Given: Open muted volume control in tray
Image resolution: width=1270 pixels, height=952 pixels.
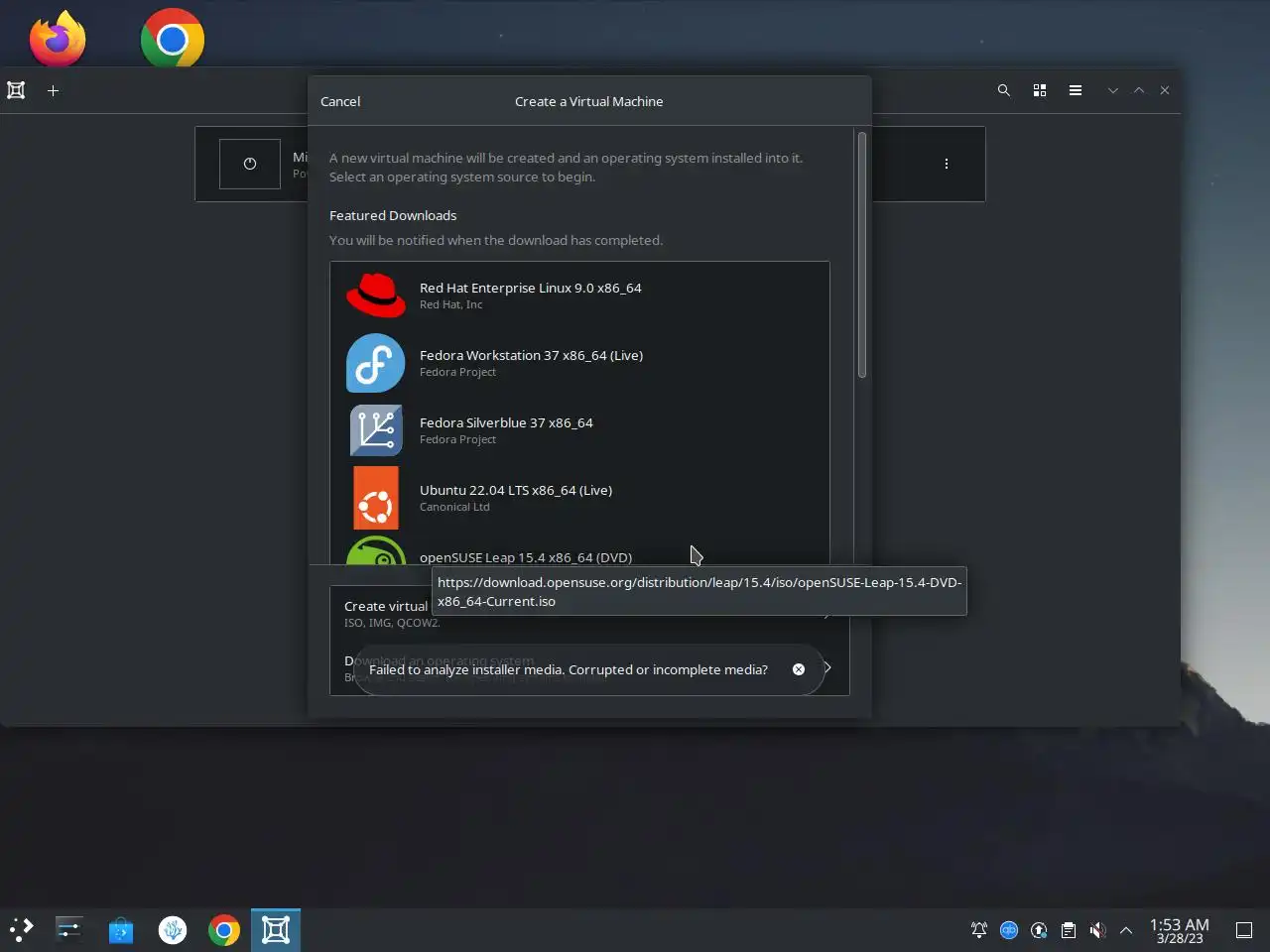Looking at the screenshot, I should click(1097, 930).
